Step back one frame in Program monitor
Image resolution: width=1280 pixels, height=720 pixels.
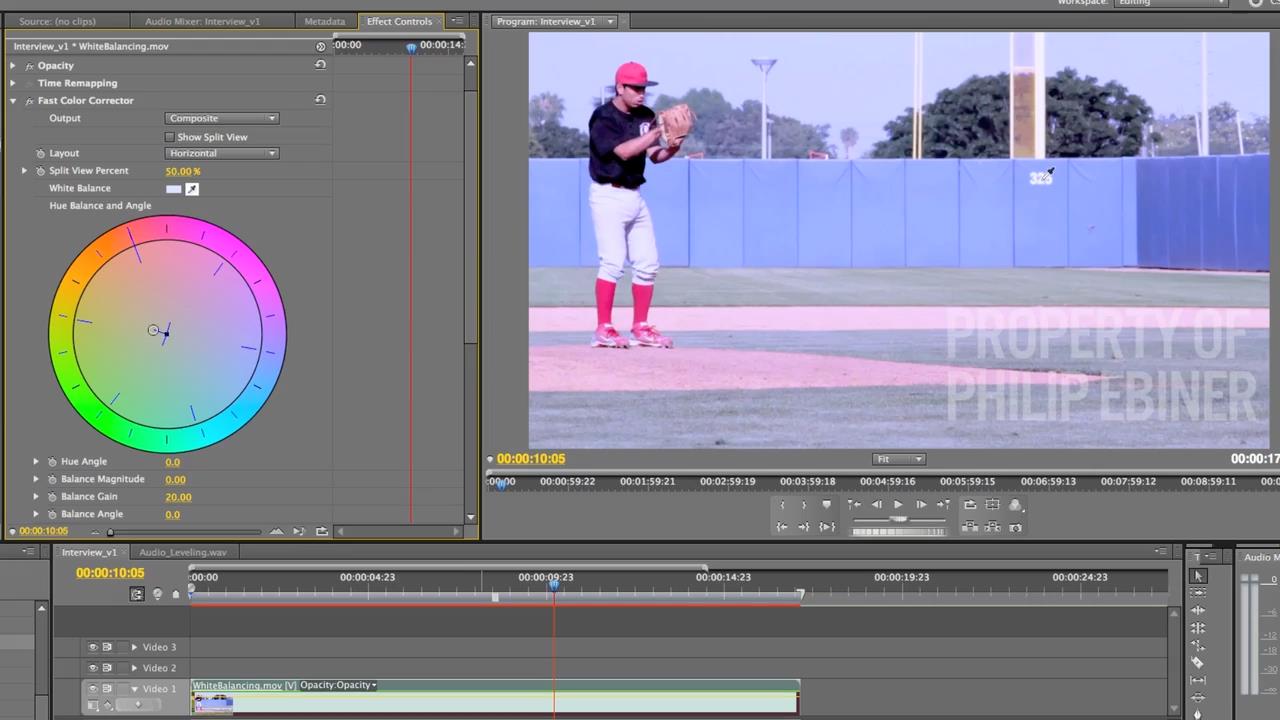click(877, 505)
